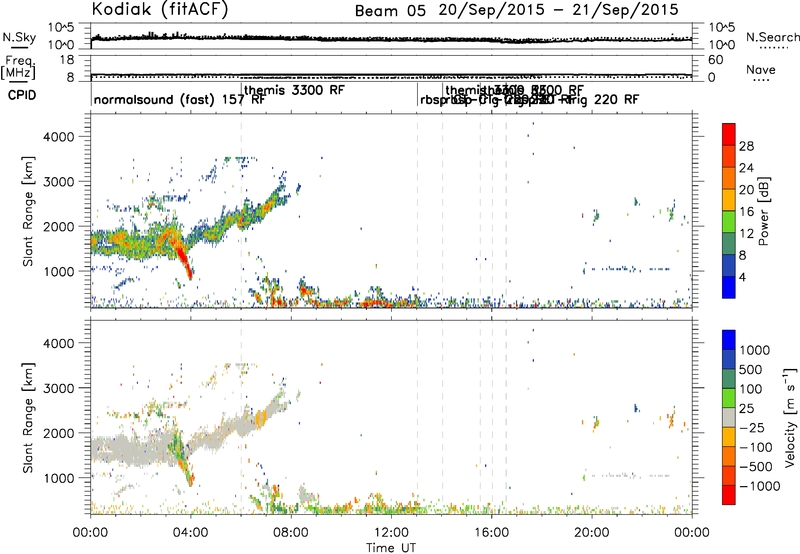Click the 'Kodiak (fitACF)' title text
Screen dimensions: 800x554
160,9
